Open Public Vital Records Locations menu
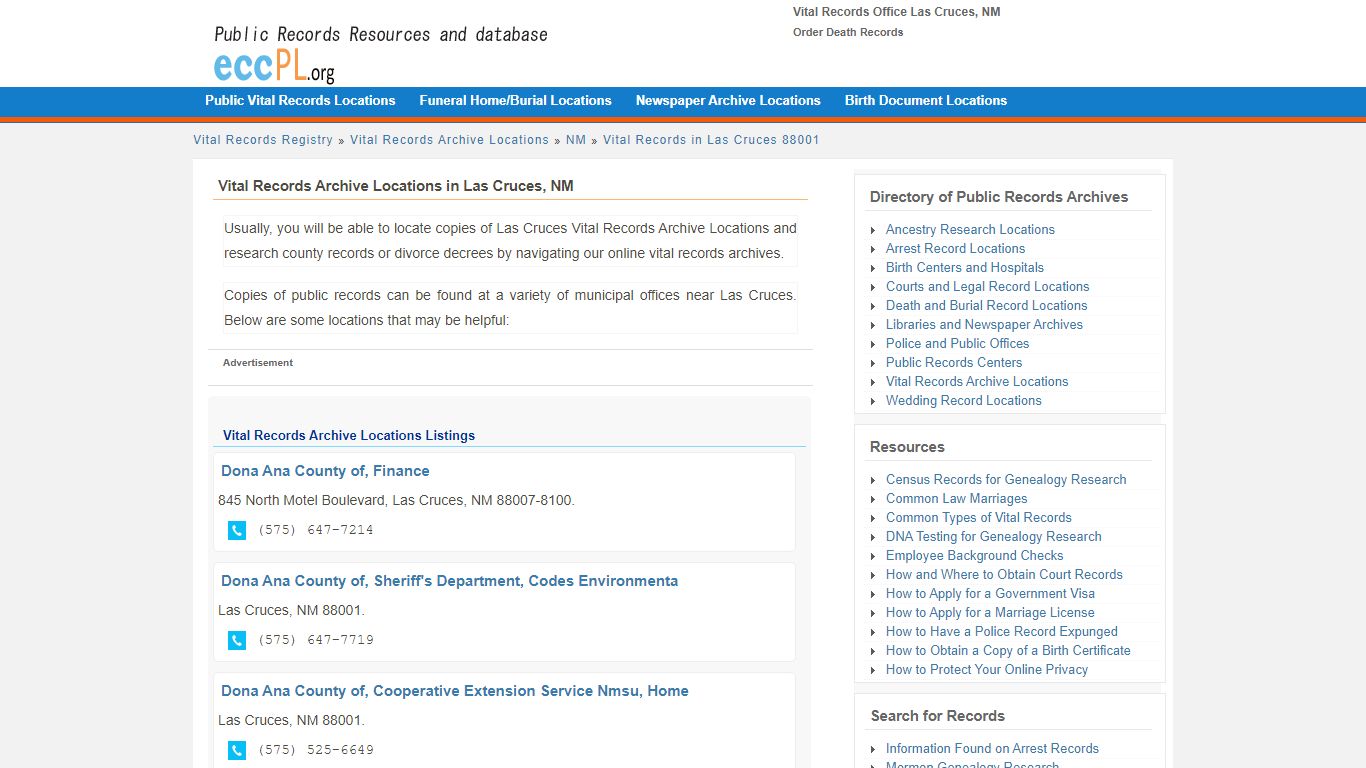The image size is (1366, 768). 300,101
